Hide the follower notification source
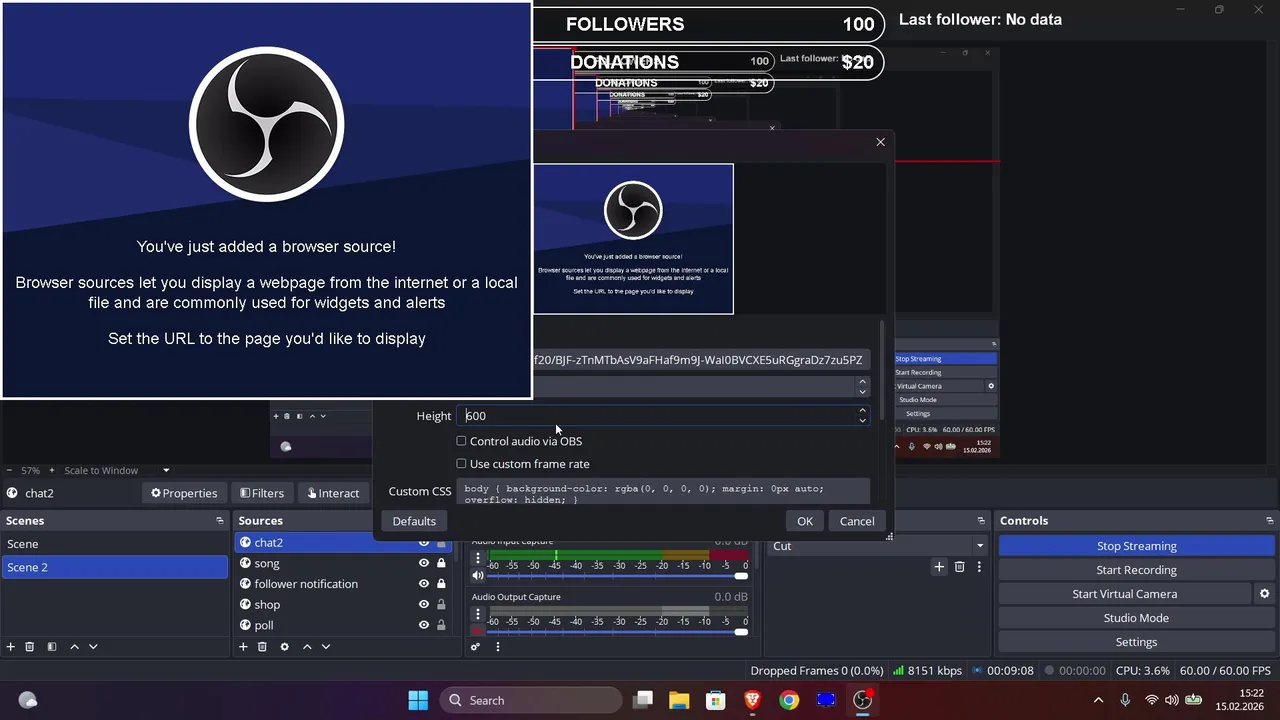 pos(424,584)
